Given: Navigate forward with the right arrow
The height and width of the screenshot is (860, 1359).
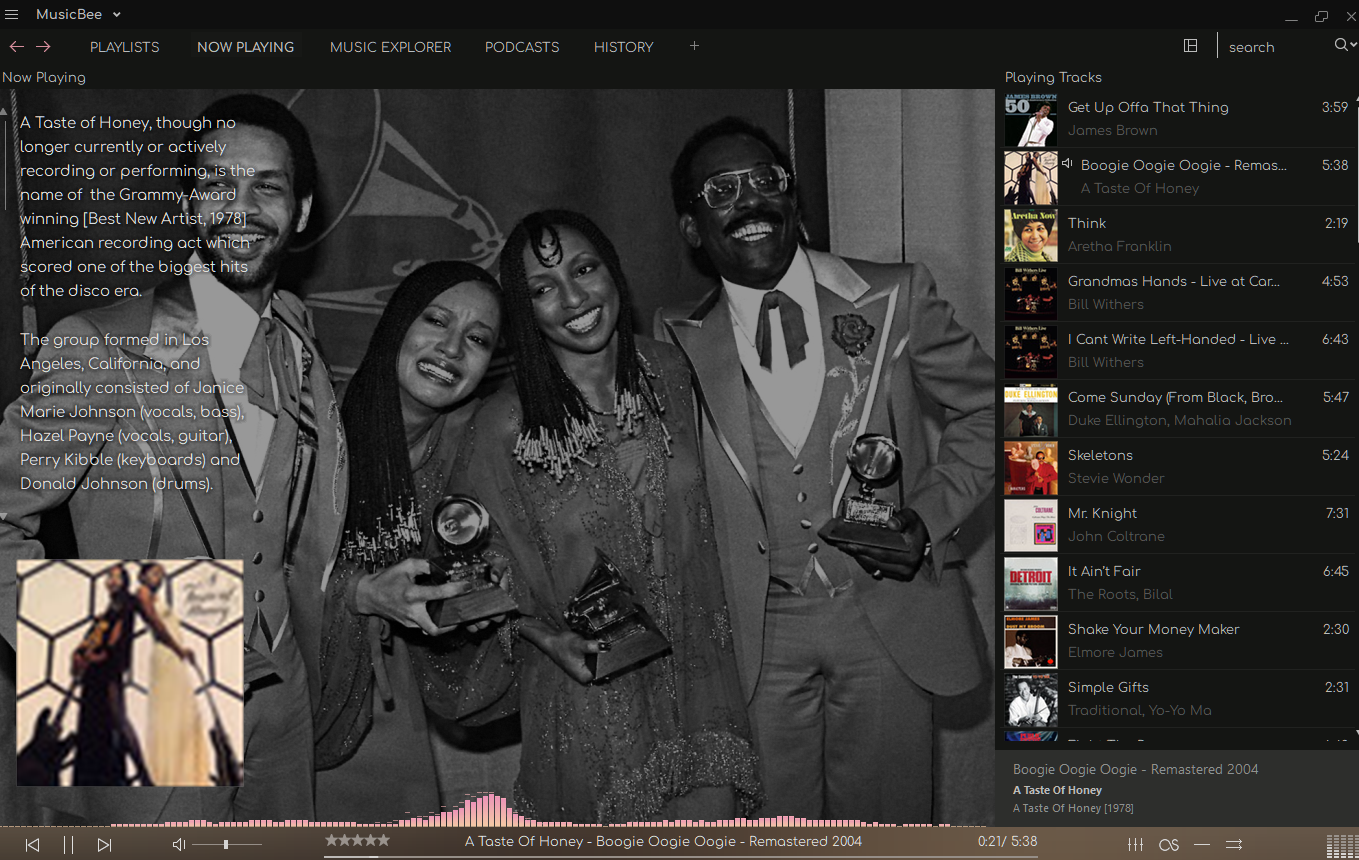Looking at the screenshot, I should (x=43, y=46).
